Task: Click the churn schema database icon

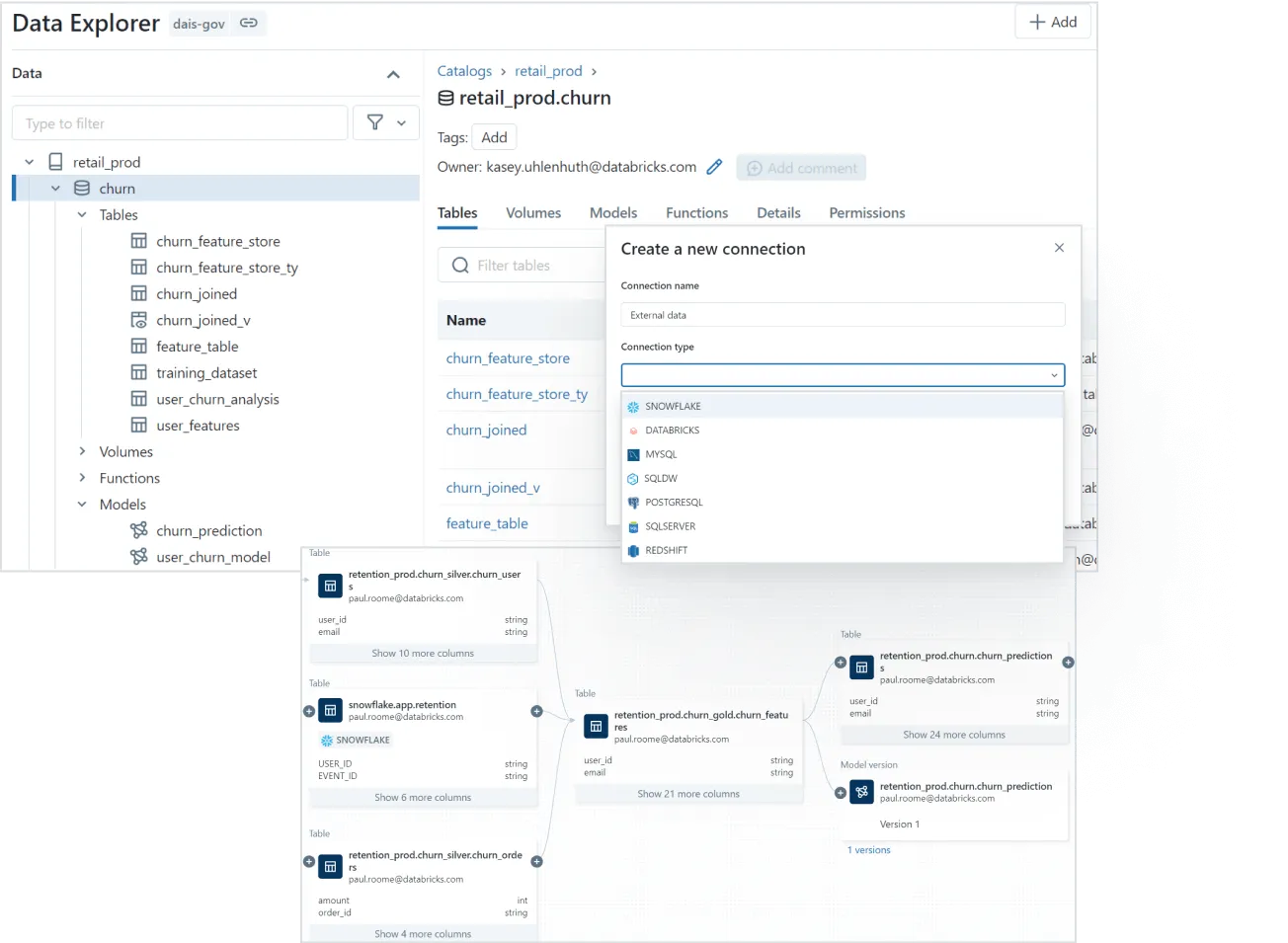Action: [x=82, y=189]
